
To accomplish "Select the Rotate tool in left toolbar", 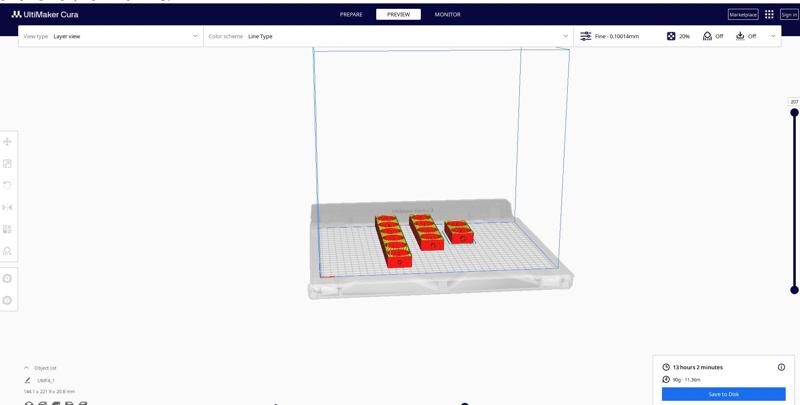I will 7,185.
